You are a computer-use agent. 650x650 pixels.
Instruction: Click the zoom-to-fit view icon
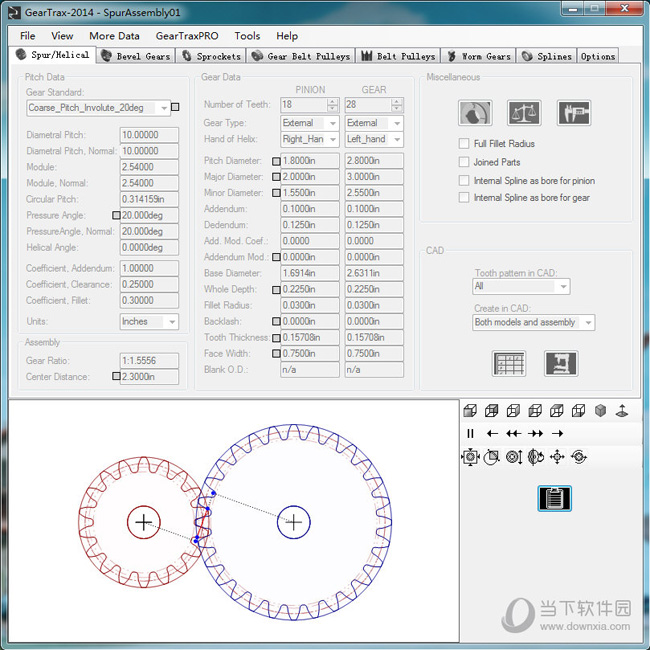click(470, 457)
